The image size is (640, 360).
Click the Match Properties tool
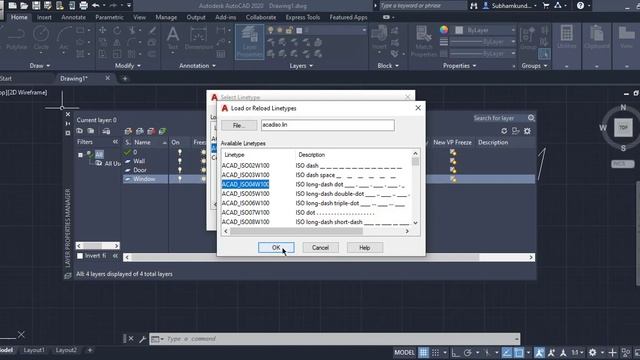coord(424,42)
